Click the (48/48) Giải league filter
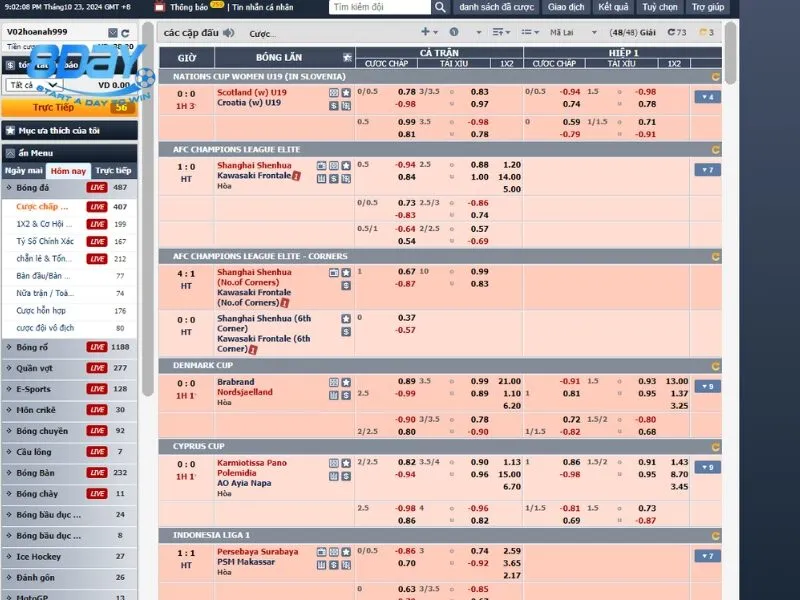 [633, 33]
